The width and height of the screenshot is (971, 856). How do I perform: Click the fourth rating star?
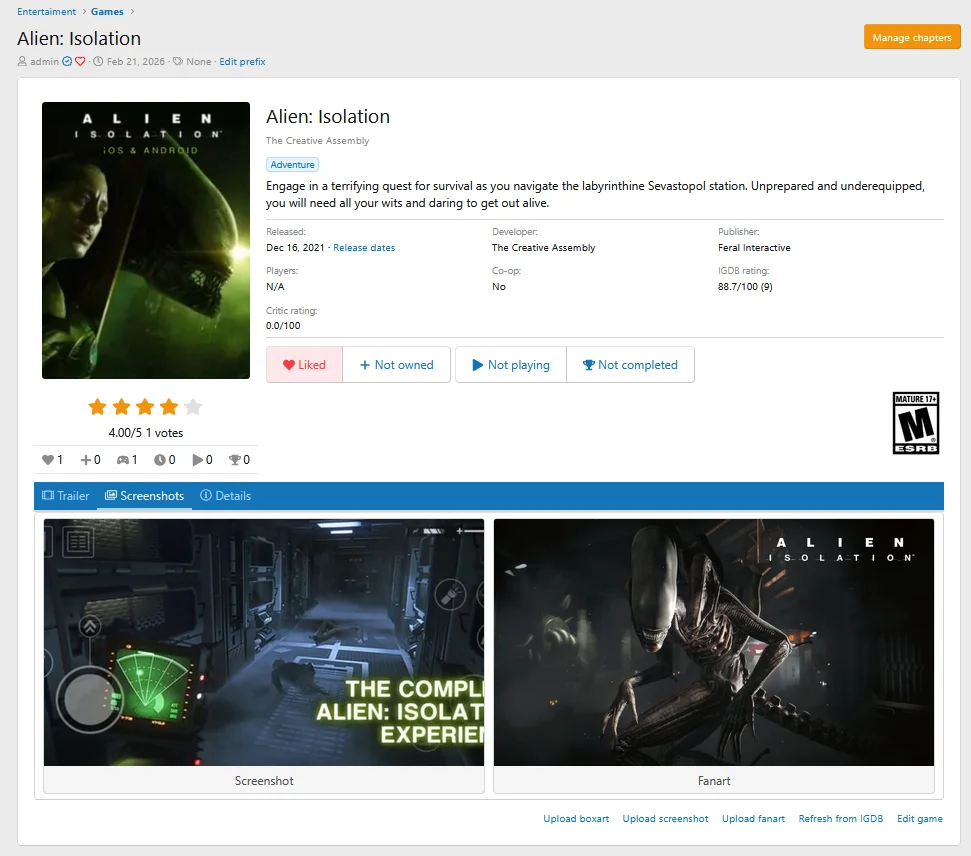(169, 407)
